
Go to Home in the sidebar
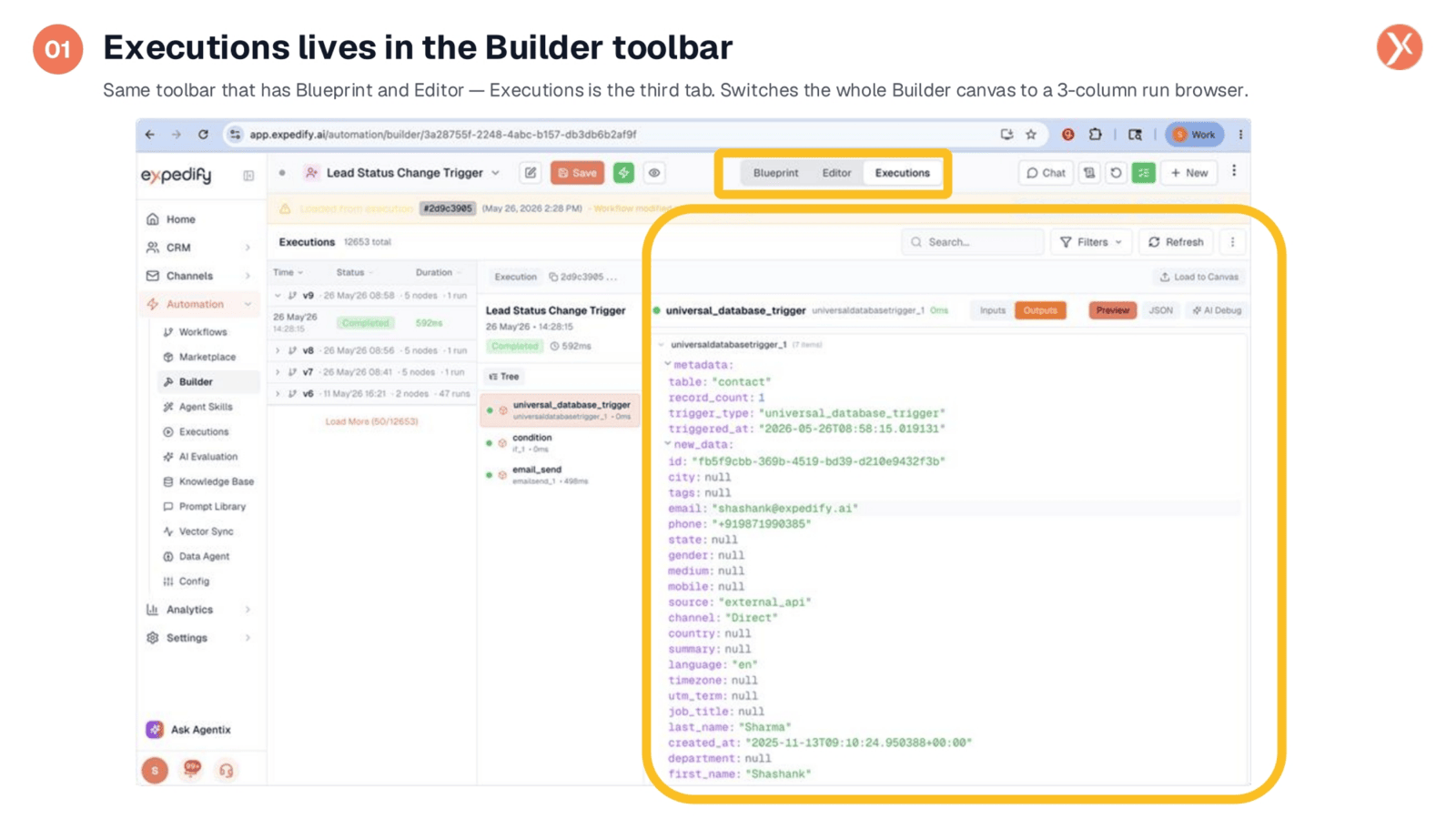coord(180,219)
